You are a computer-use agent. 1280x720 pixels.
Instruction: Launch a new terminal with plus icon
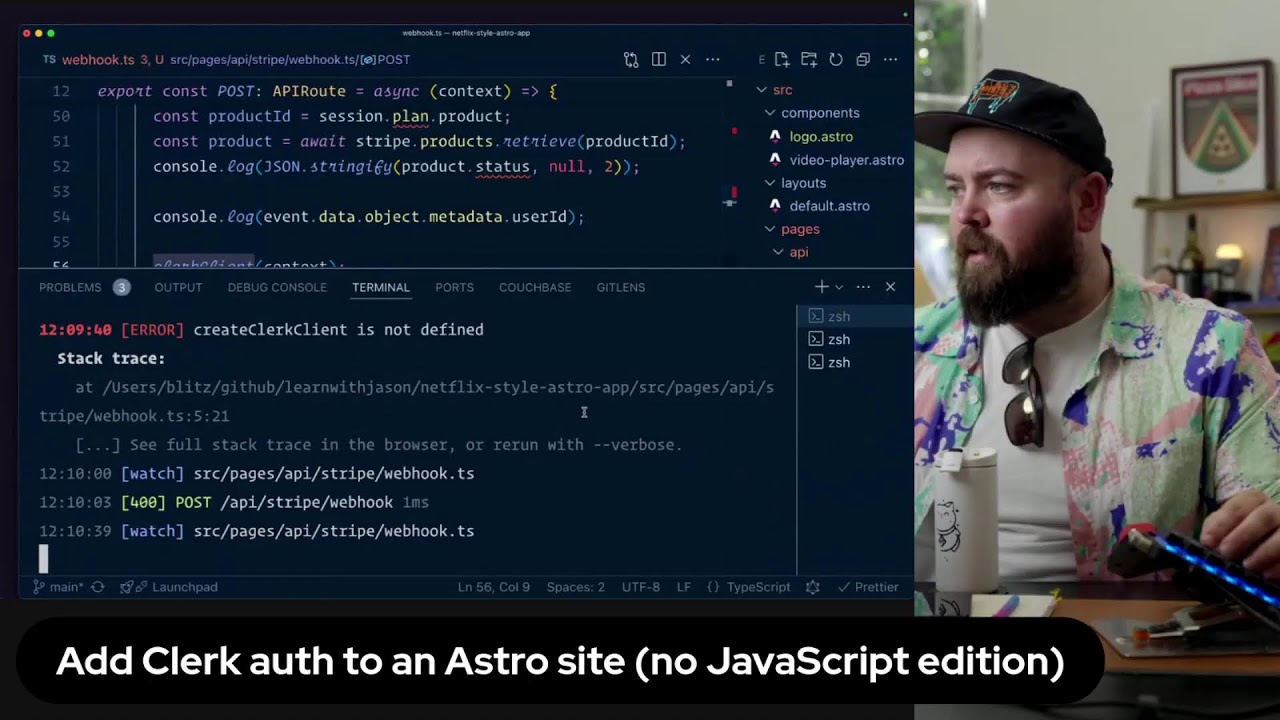pos(821,287)
